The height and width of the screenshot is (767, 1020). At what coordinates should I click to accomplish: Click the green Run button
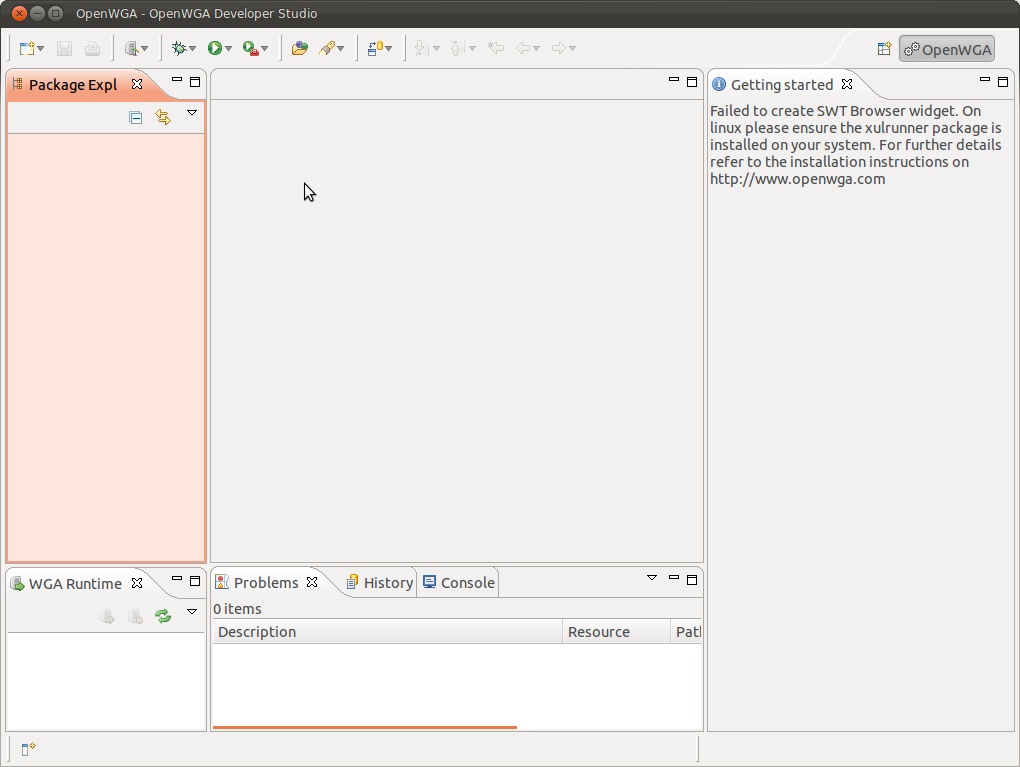coord(215,48)
